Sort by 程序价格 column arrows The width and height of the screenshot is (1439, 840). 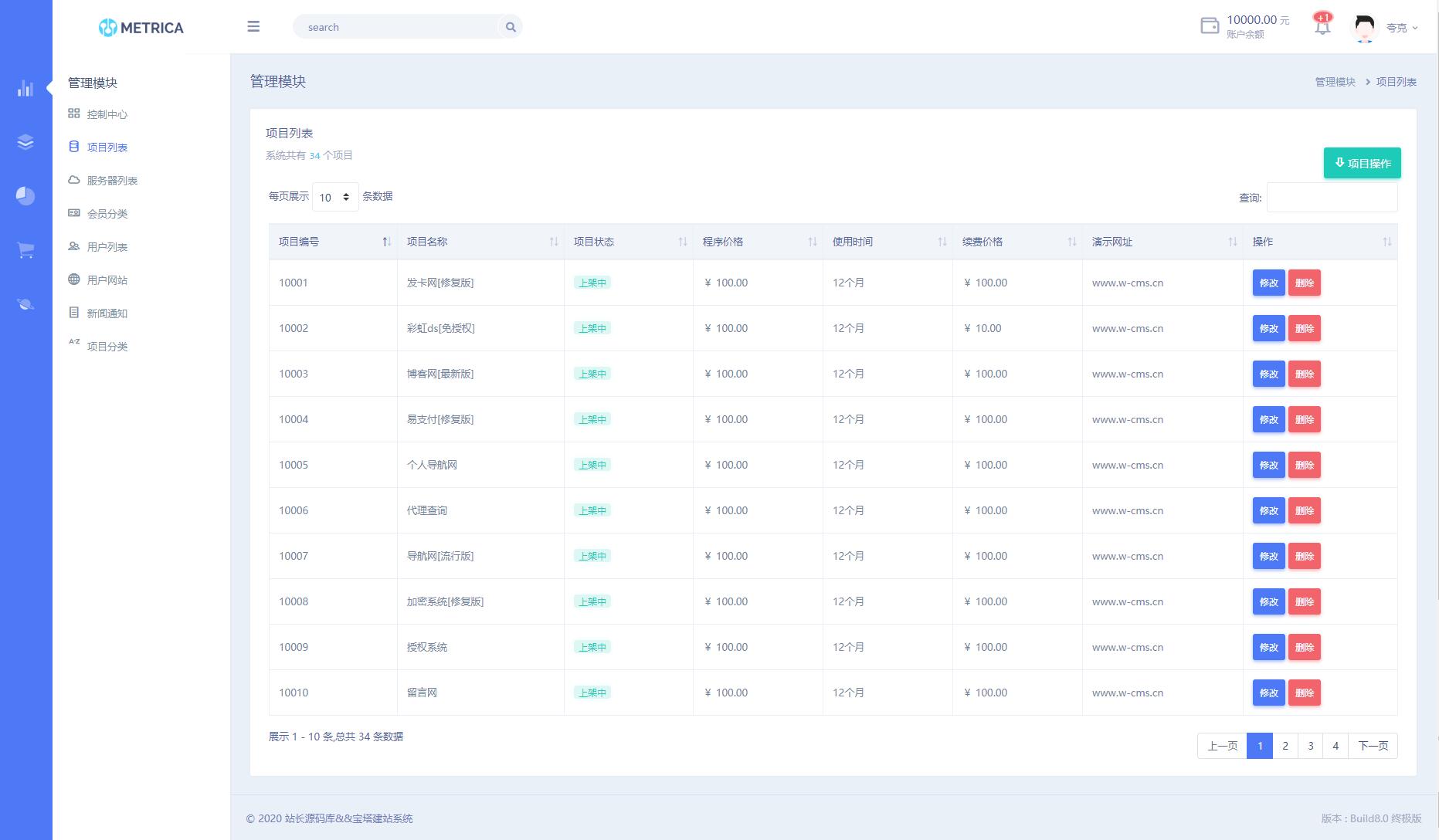(x=813, y=242)
